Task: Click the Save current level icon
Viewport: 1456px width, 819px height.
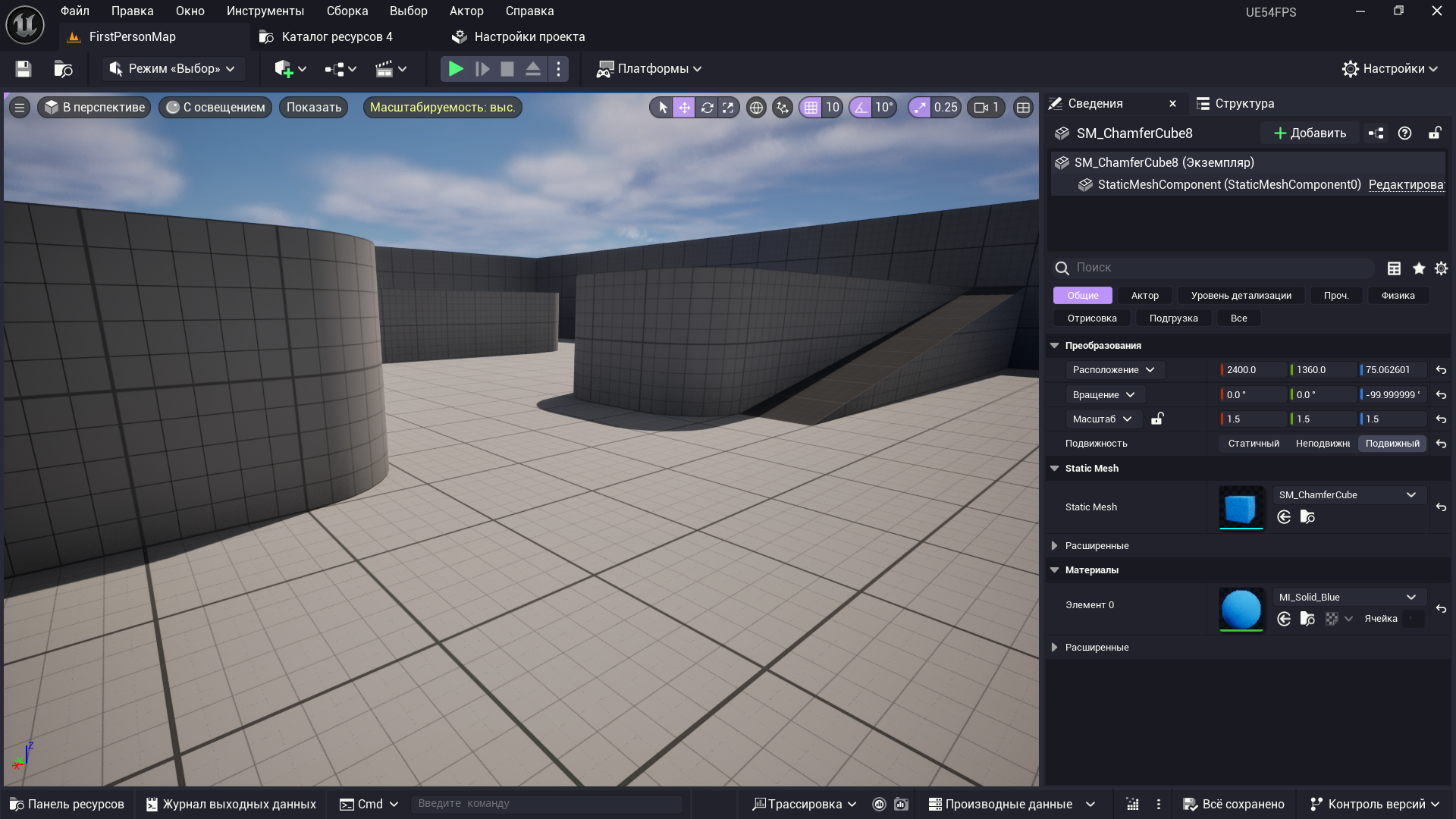Action: (x=24, y=69)
